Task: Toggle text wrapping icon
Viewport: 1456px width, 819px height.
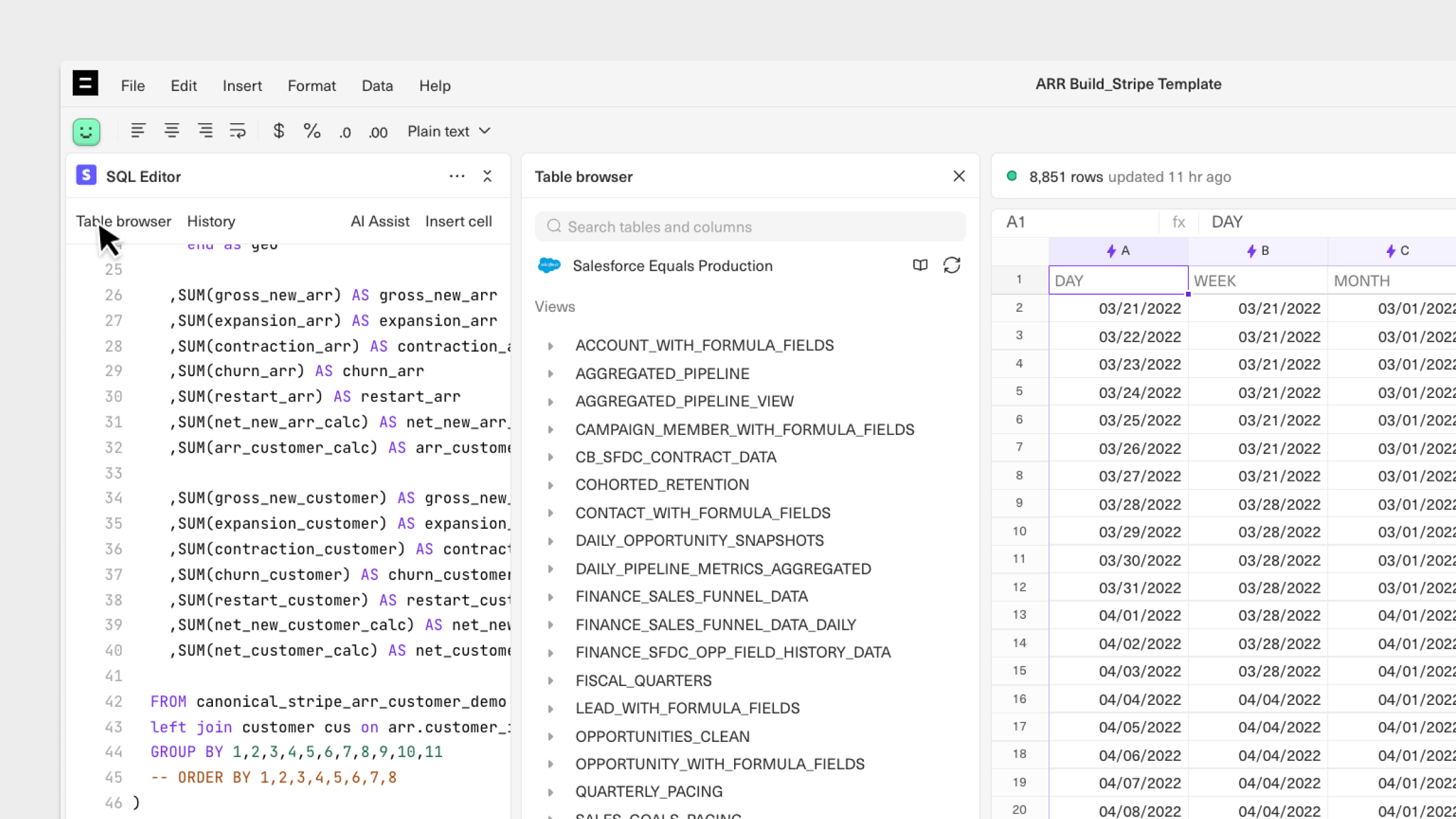Action: [237, 131]
